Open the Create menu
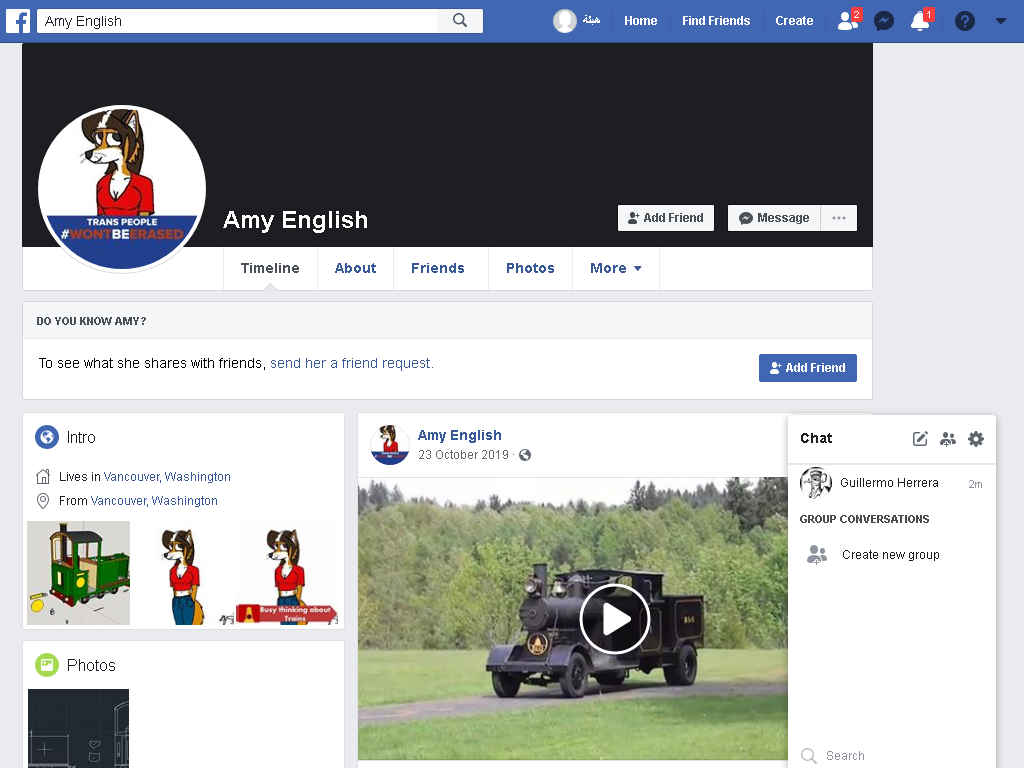1024x768 pixels. coord(794,21)
